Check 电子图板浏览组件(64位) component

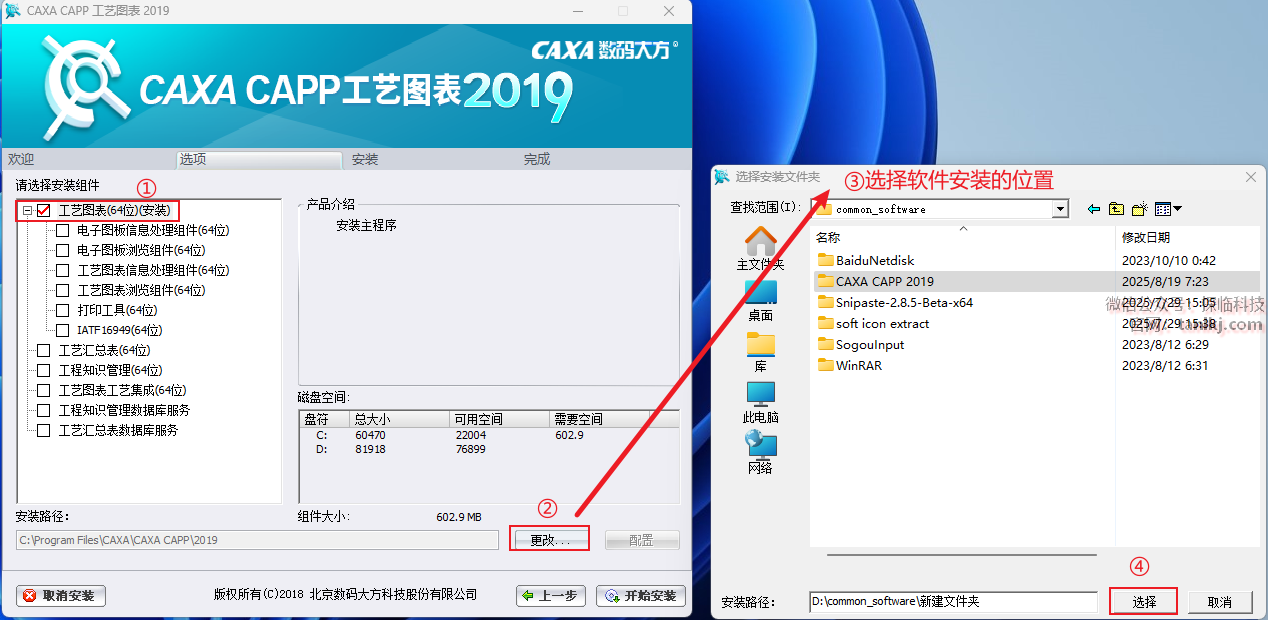(63, 250)
